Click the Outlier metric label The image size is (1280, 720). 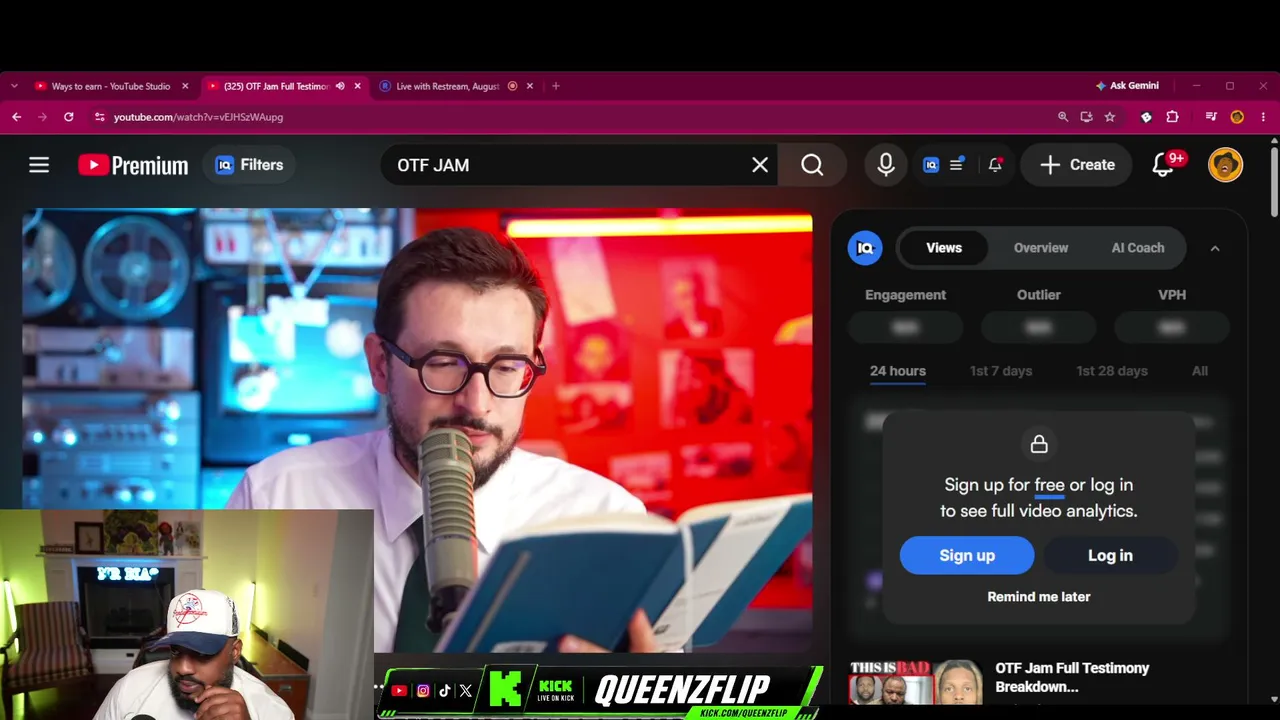click(1039, 295)
